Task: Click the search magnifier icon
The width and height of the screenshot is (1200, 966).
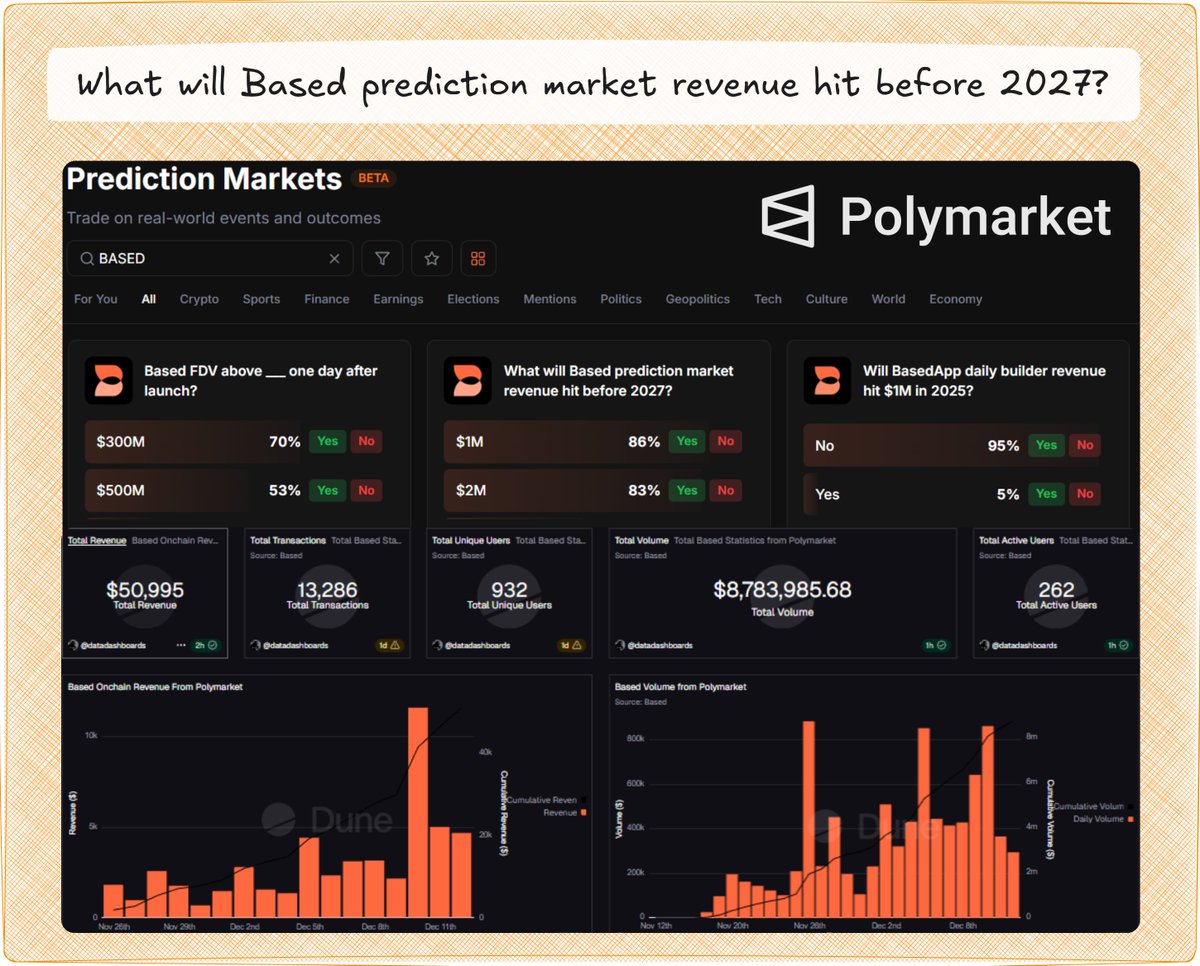Action: coord(85,259)
